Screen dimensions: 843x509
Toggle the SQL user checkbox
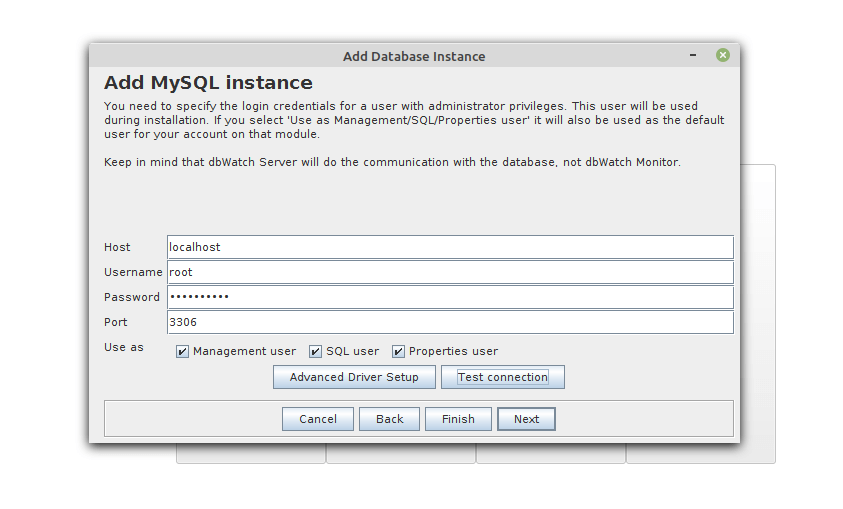pos(316,352)
